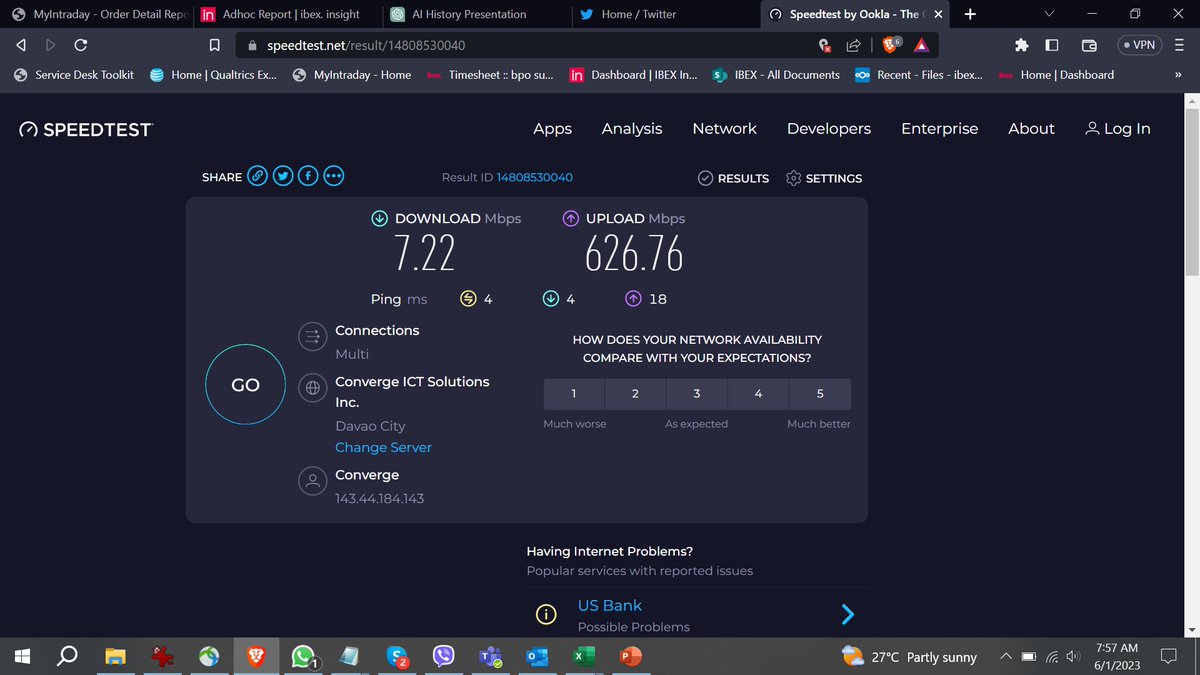The image size is (1200, 675).
Task: Start a new test with GO
Action: 246,385
